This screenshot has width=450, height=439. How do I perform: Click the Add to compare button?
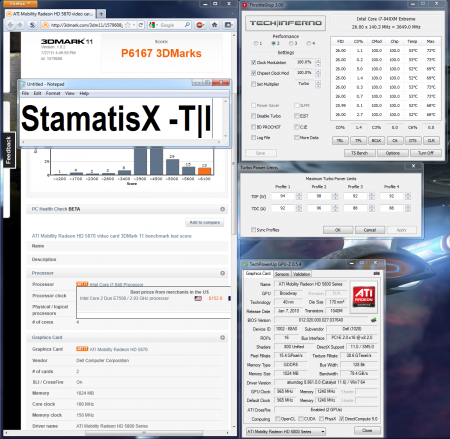(x=205, y=222)
